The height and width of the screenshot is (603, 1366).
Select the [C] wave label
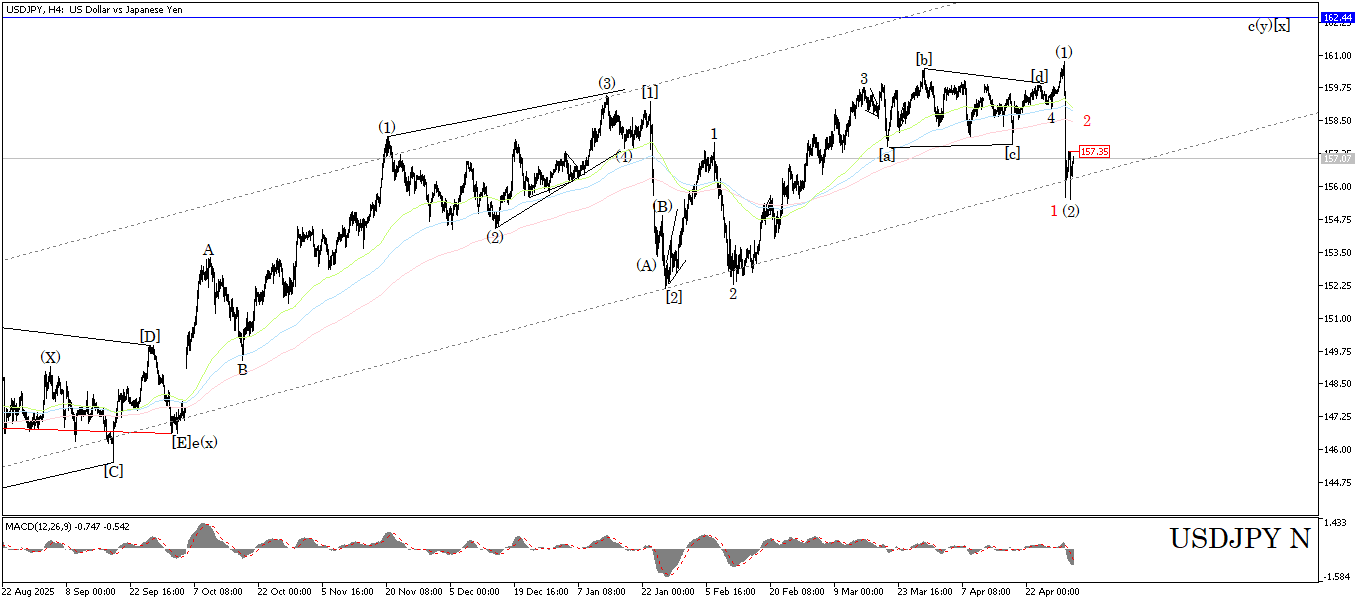pyautogui.click(x=113, y=471)
